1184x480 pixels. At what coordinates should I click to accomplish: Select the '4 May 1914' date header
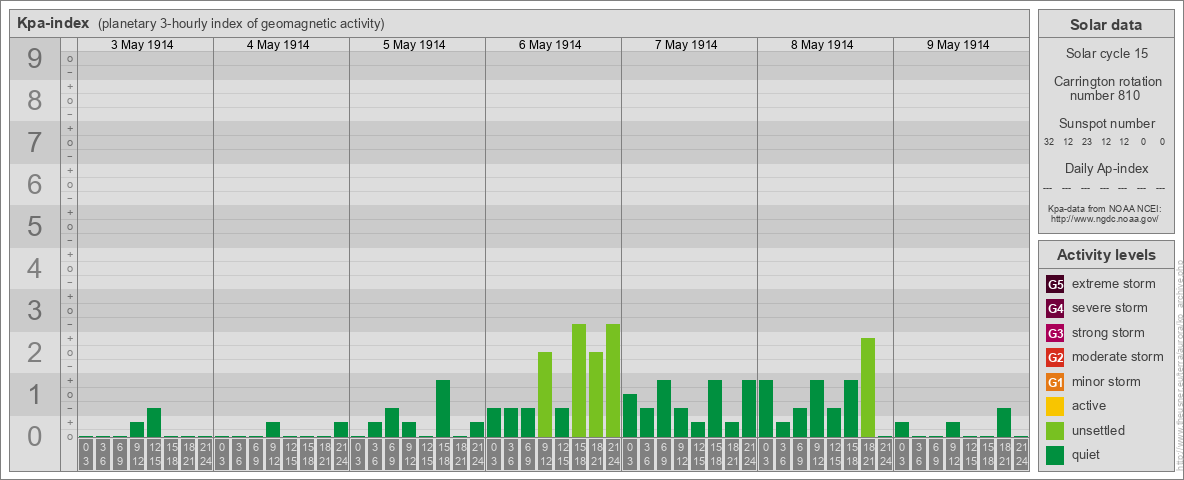tap(278, 45)
